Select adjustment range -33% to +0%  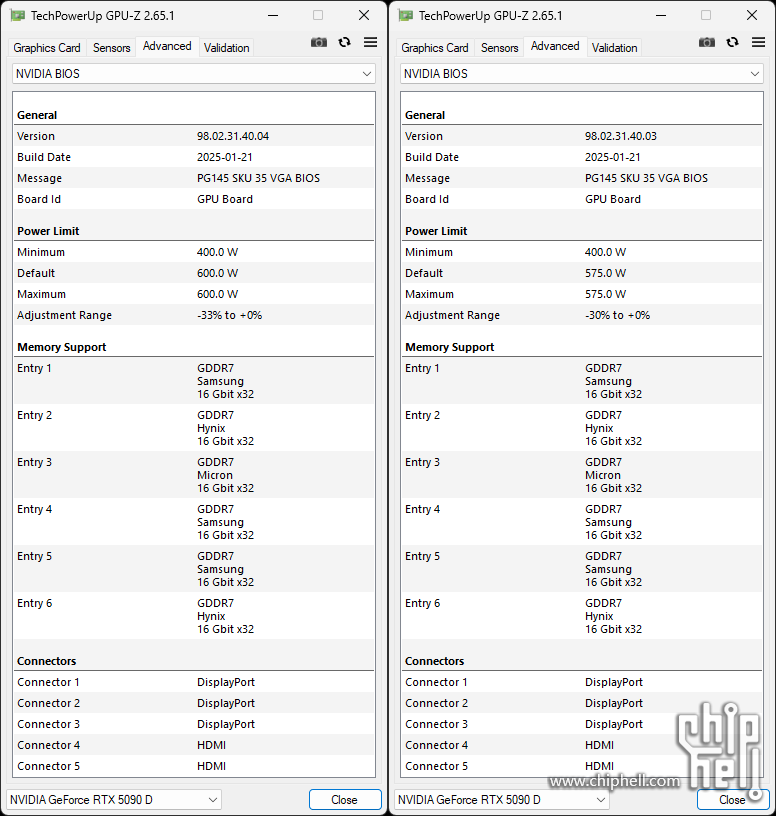click(230, 315)
